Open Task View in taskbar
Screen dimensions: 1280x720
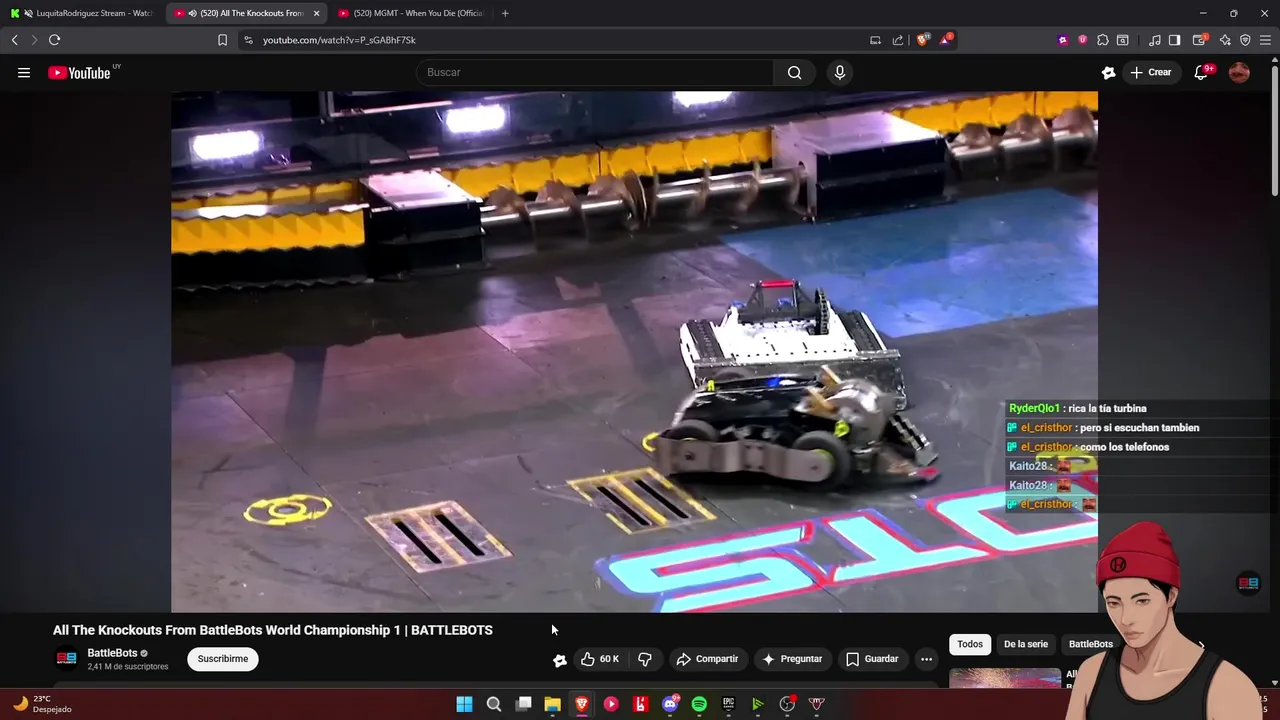[523, 704]
